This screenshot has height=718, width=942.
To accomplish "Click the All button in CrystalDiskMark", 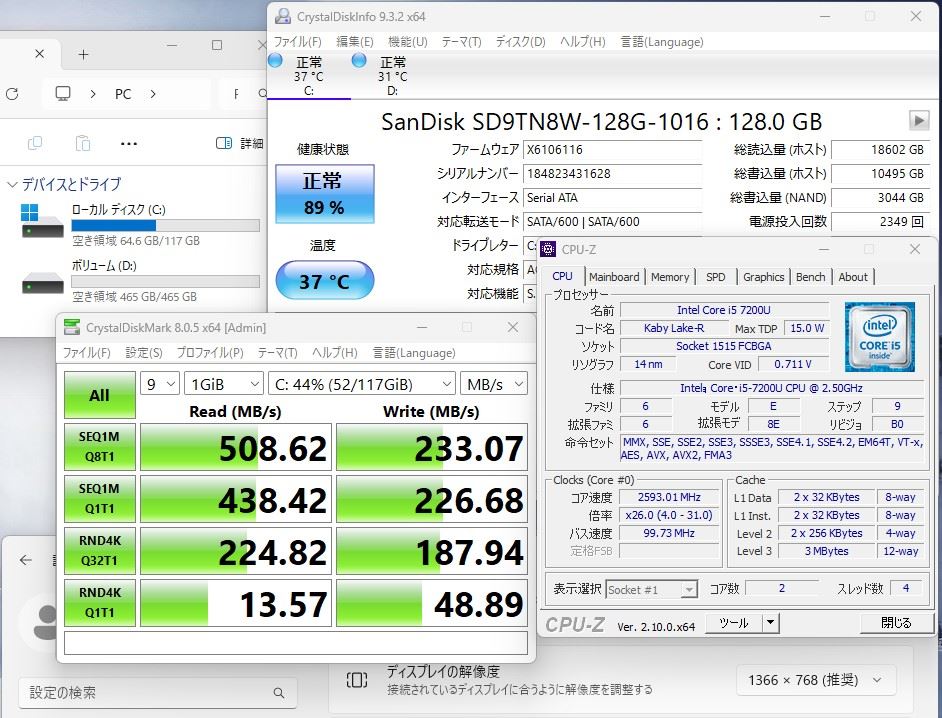I will [100, 395].
